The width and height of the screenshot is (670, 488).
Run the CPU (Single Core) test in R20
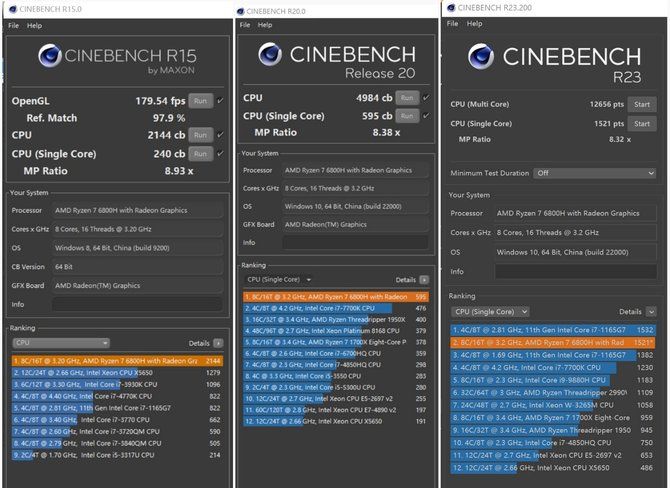[x=406, y=115]
